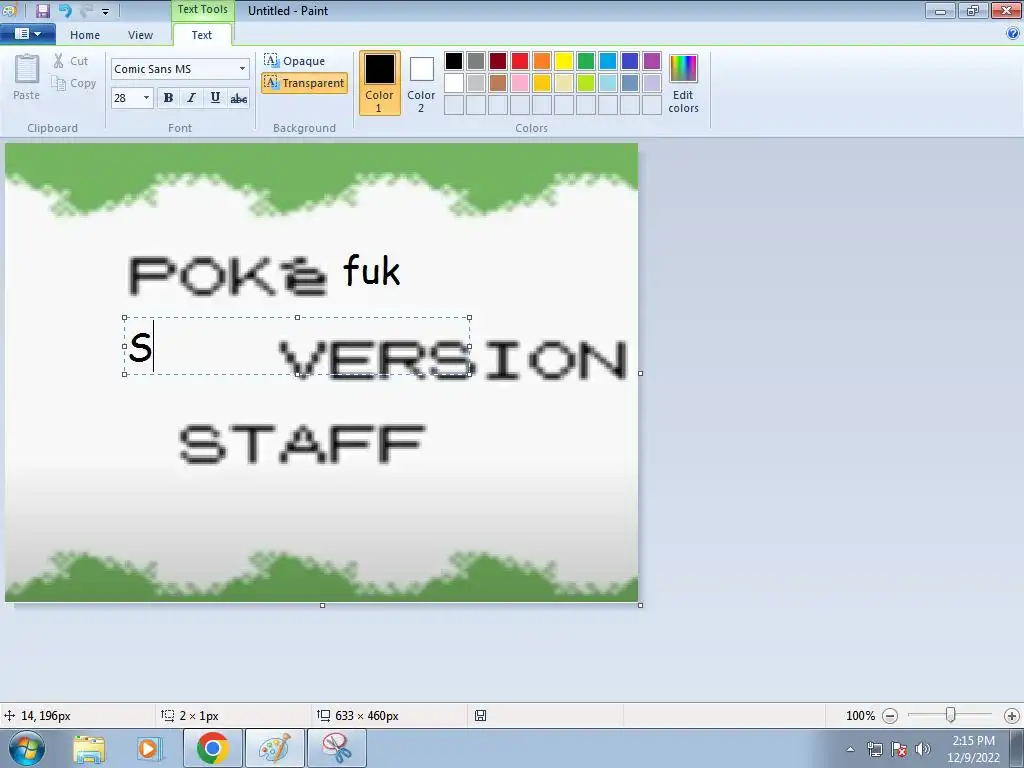Open Google Chrome from taskbar
Image resolution: width=1024 pixels, height=768 pixels.
click(213, 748)
